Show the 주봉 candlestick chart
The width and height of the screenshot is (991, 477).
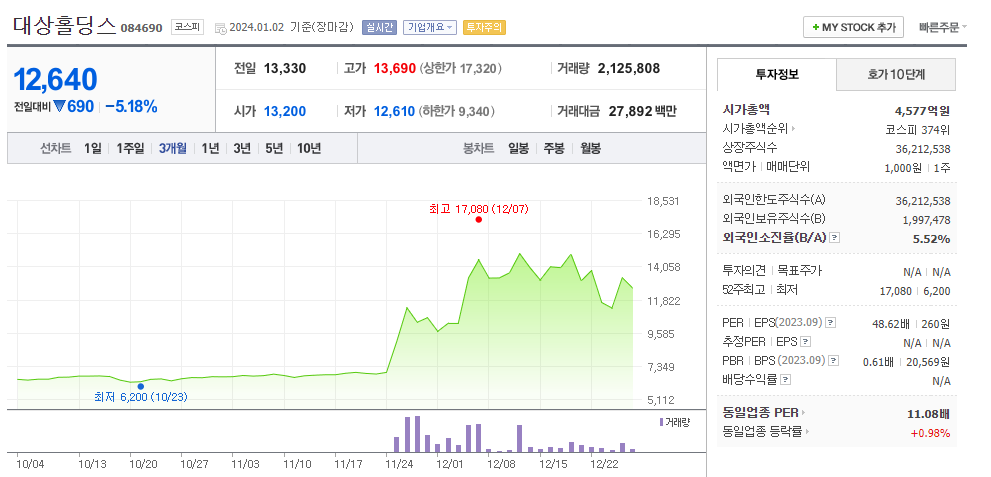coord(554,148)
